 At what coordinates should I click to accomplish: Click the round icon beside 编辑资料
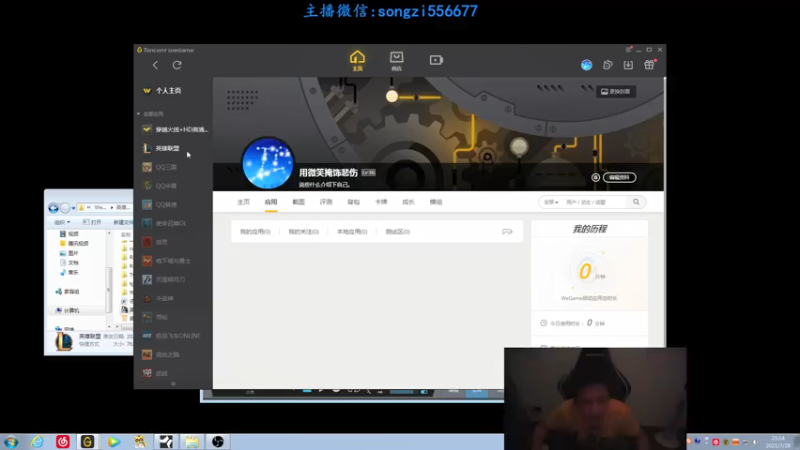point(595,178)
